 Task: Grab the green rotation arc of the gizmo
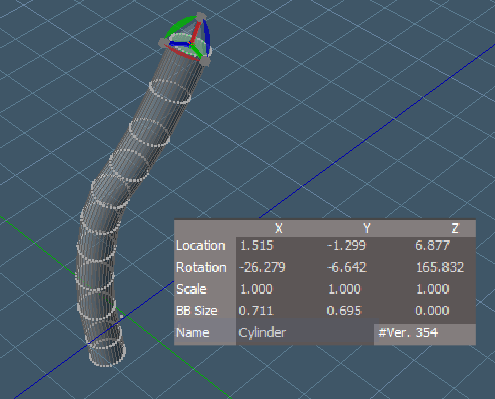coord(178,25)
